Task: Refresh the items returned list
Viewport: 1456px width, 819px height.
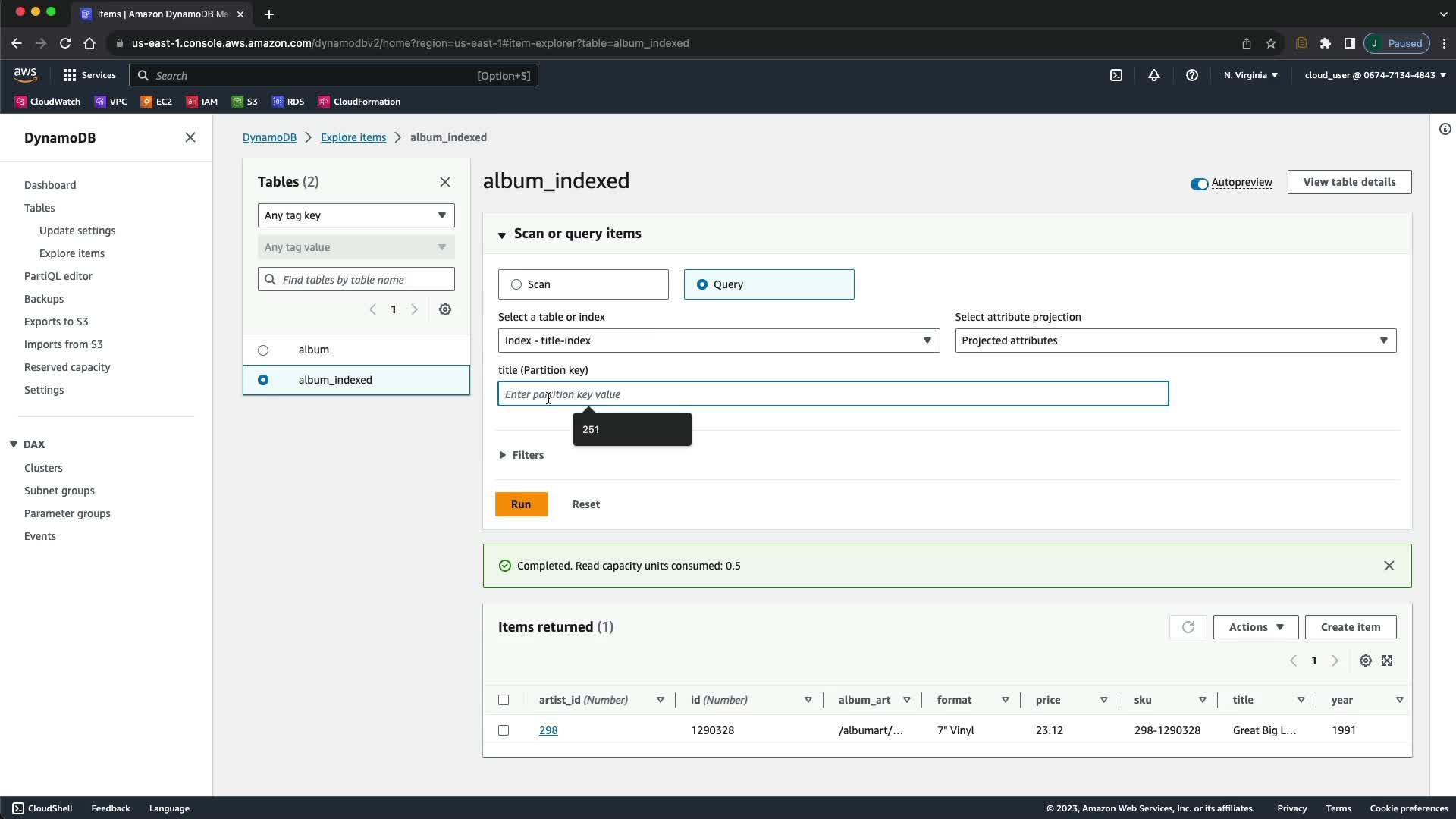Action: coord(1188,627)
